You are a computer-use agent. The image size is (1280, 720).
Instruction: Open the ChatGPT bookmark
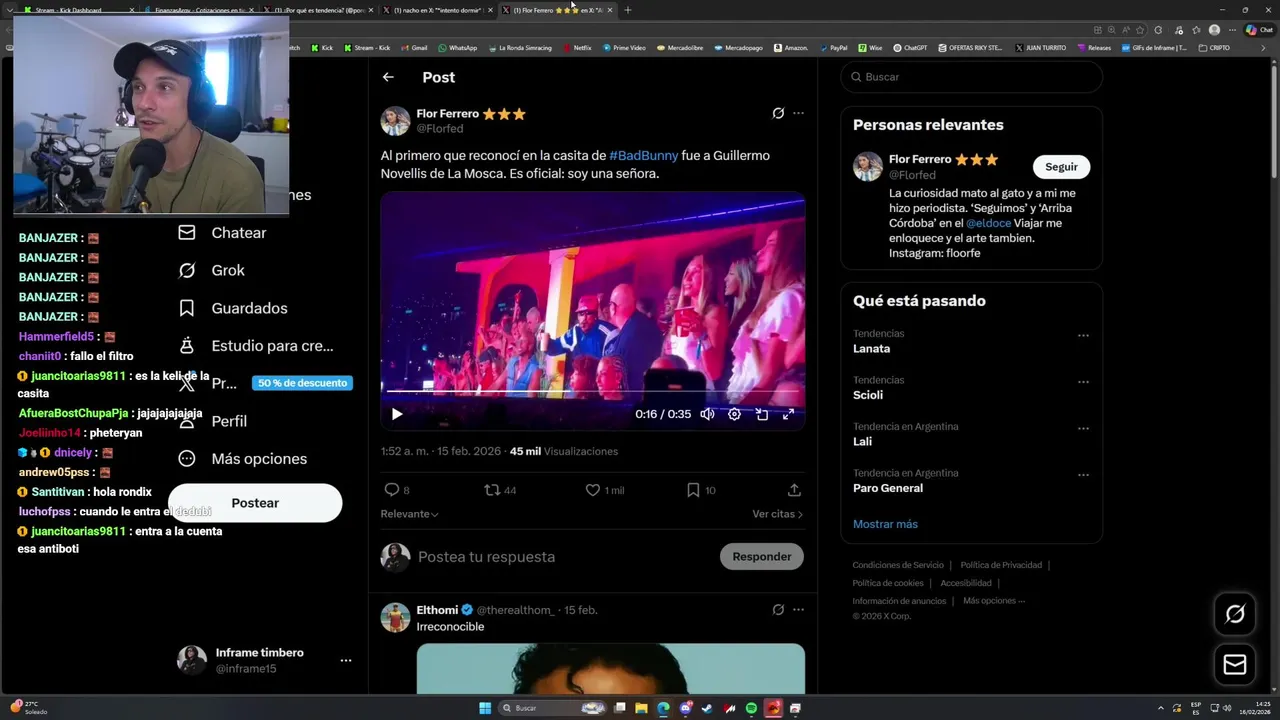pos(910,47)
